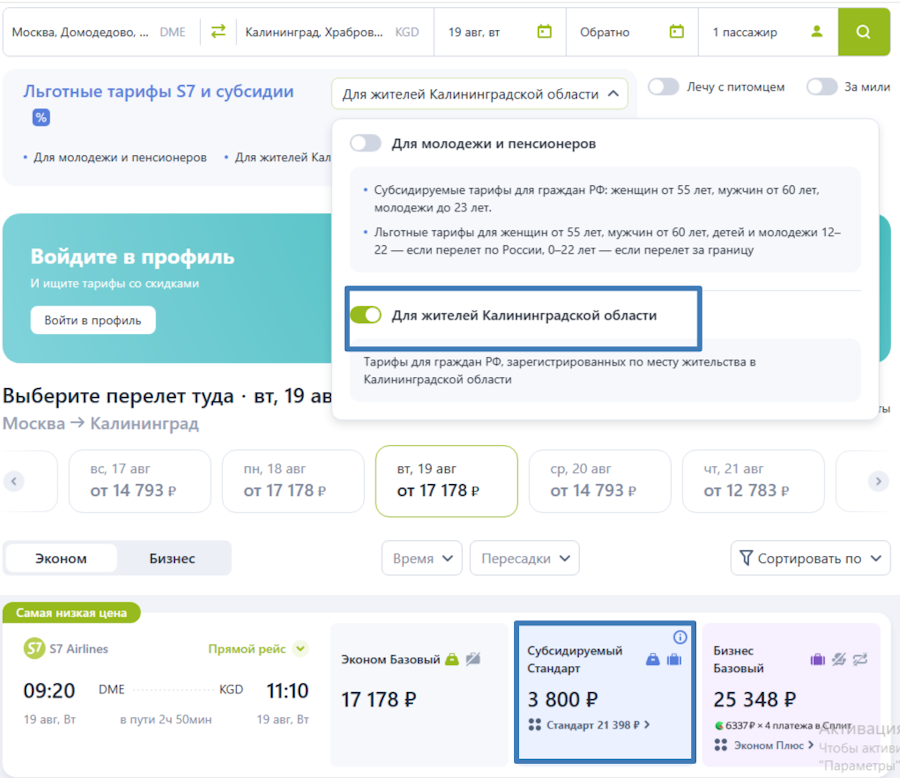Disable Для жителей Калининградской области toggle
The image size is (900, 778).
click(366, 315)
